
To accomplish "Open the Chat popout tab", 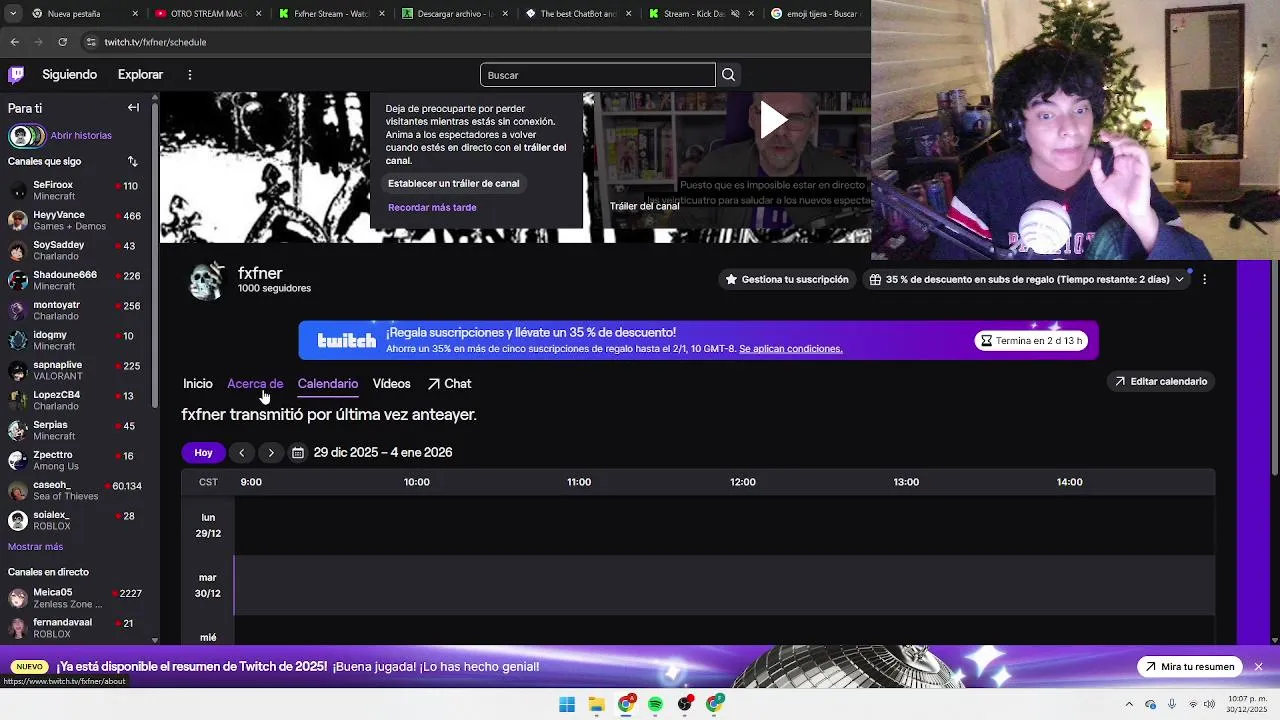I will pos(449,384).
